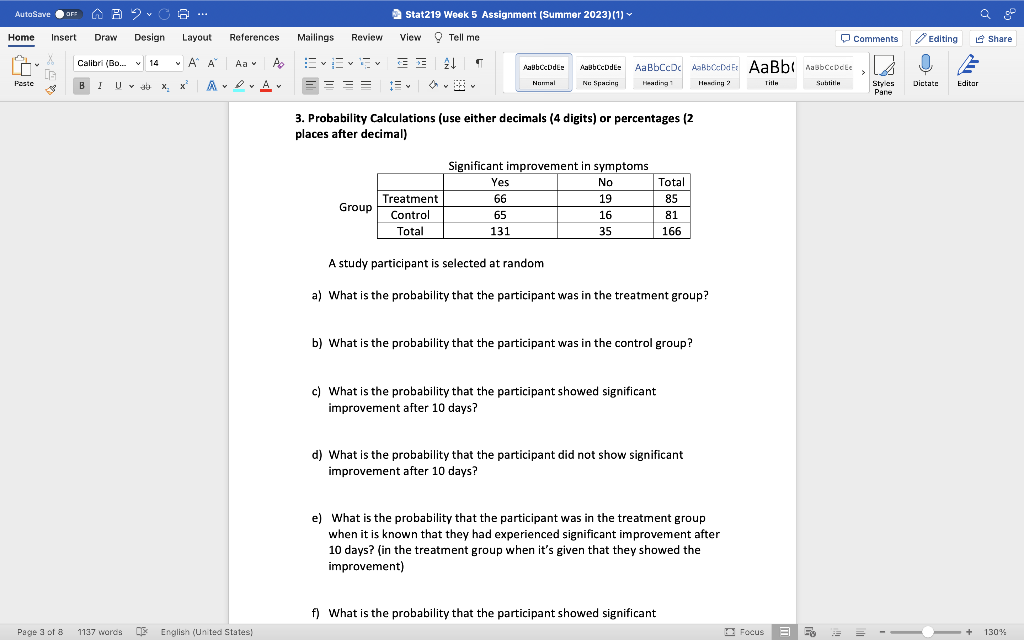Open the Editor pane
Viewport: 1024px width, 640px height.
click(967, 72)
